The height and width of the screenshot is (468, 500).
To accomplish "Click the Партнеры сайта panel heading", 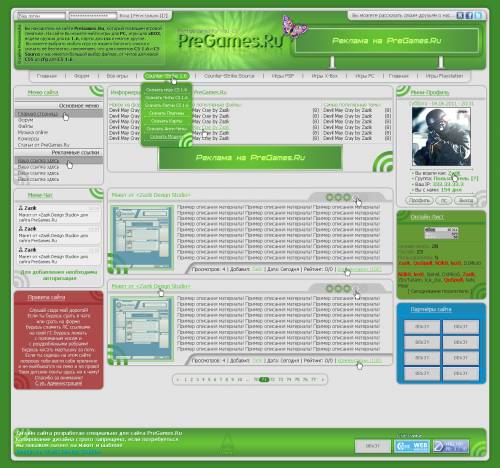I will point(431,309).
